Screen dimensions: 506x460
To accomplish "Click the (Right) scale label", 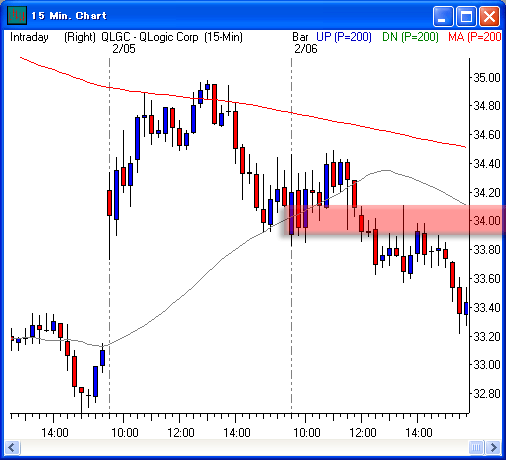I will [x=80, y=37].
